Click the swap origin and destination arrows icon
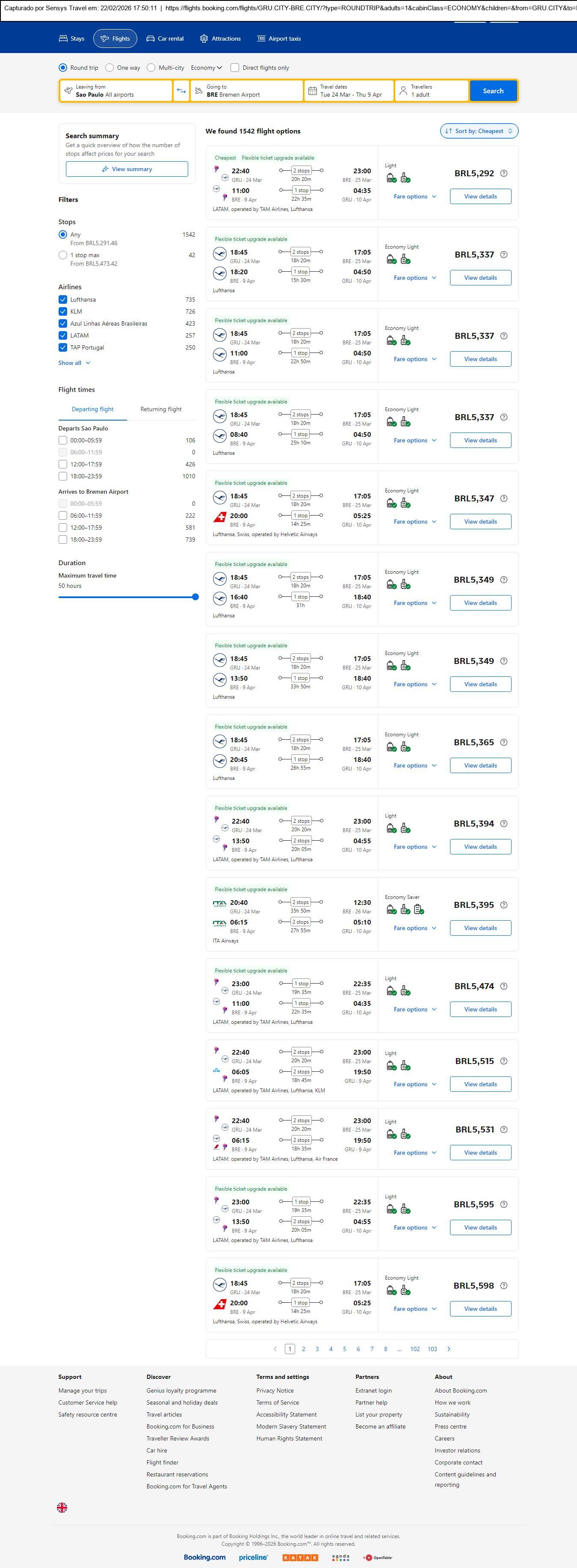Image resolution: width=577 pixels, height=1568 pixels. pyautogui.click(x=181, y=91)
